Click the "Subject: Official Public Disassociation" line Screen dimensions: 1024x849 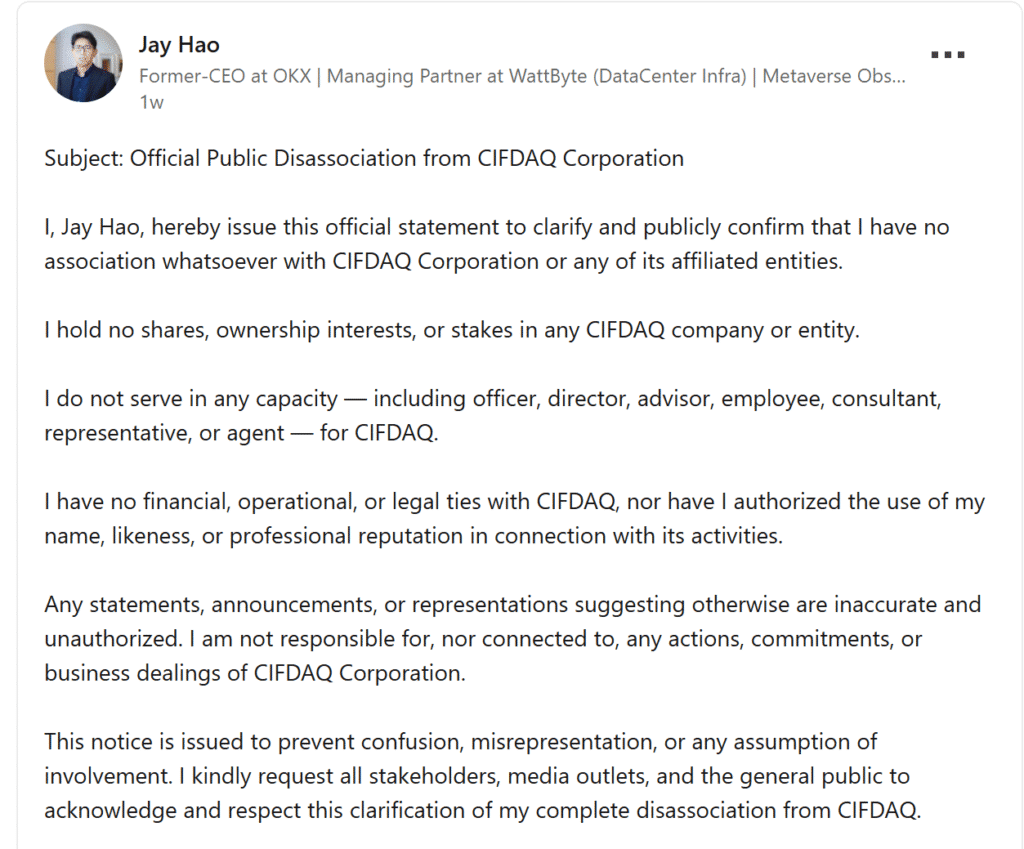coord(260,158)
